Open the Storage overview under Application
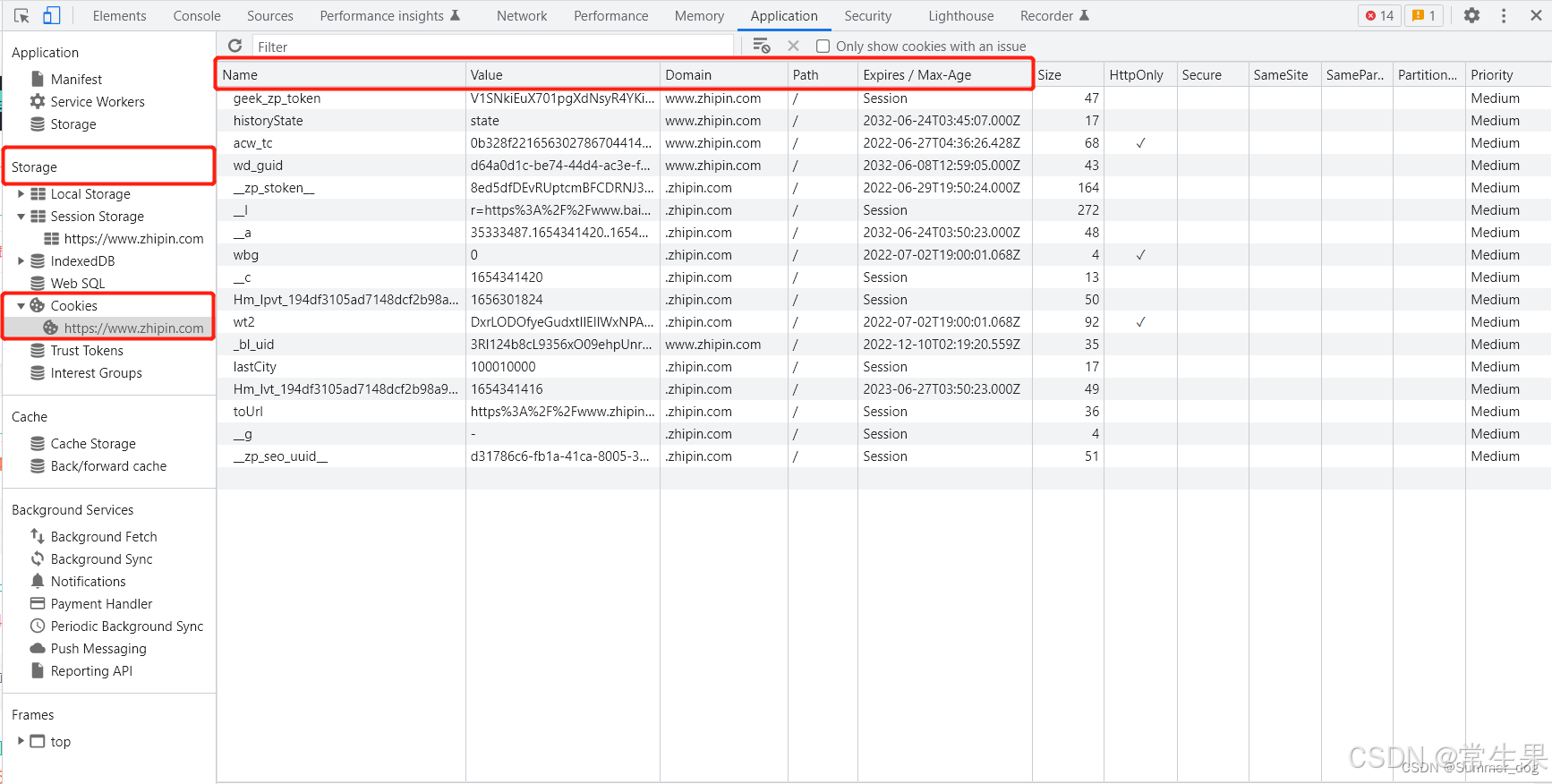Viewport: 1552px width, 784px height. point(73,124)
